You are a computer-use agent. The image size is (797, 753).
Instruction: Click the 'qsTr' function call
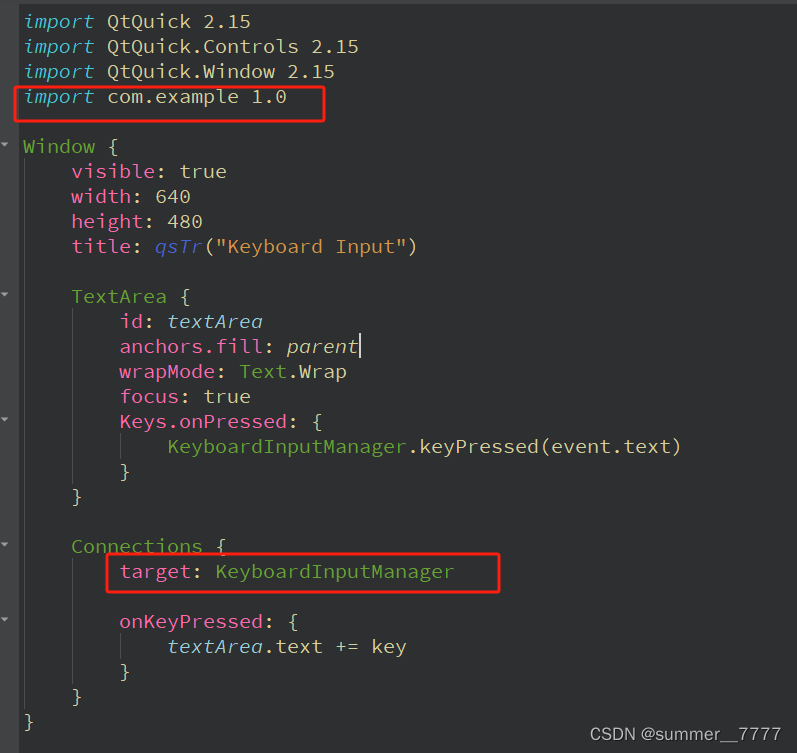click(178, 247)
